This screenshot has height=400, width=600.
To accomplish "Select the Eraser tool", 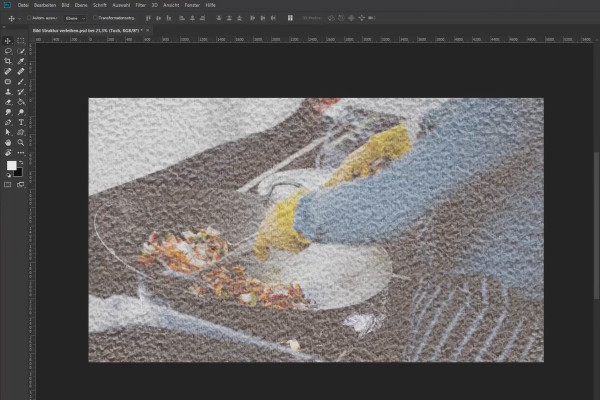I will tap(8, 102).
